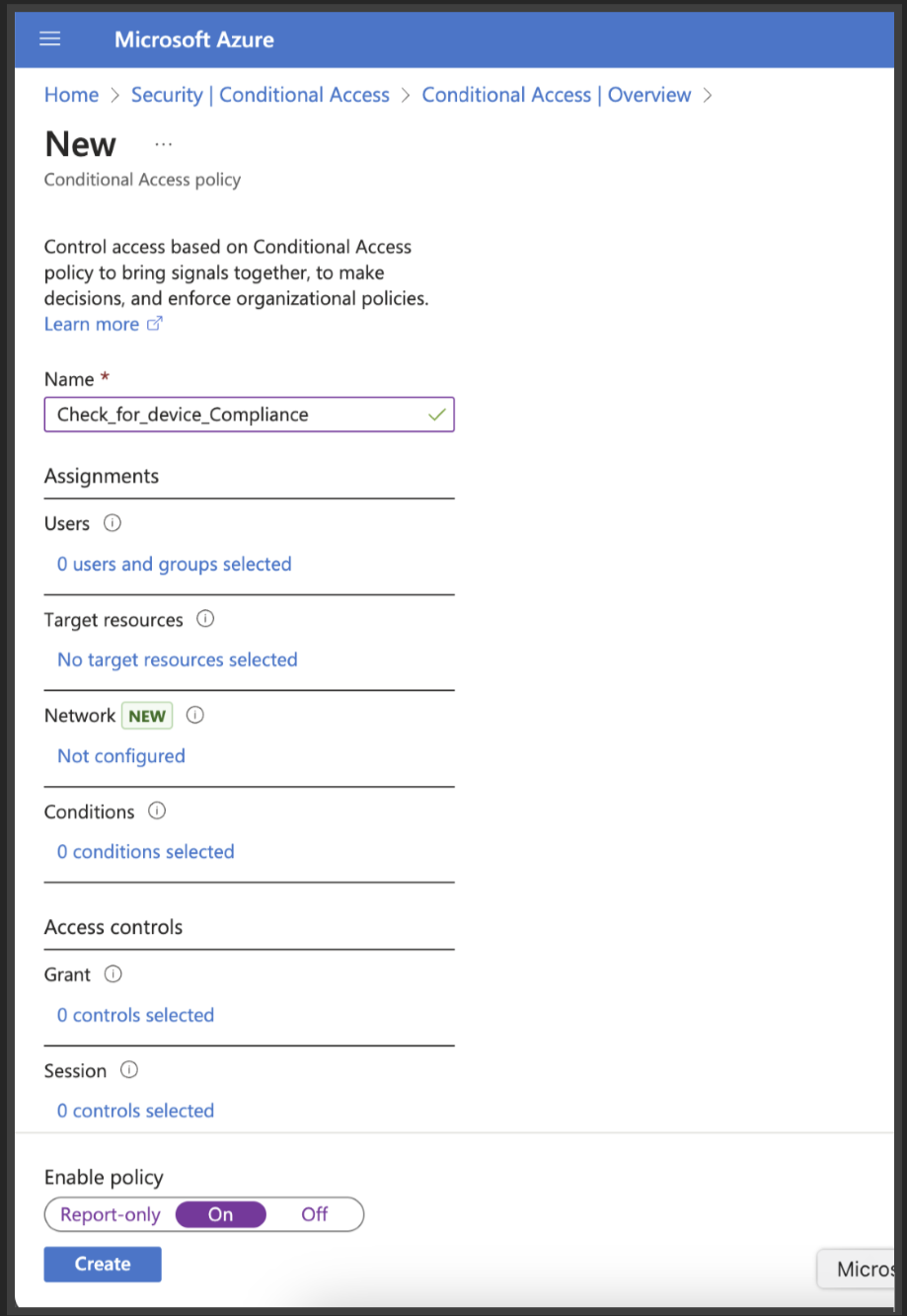Click the Target resources info icon
Screen dimensions: 907x1316
point(205,619)
